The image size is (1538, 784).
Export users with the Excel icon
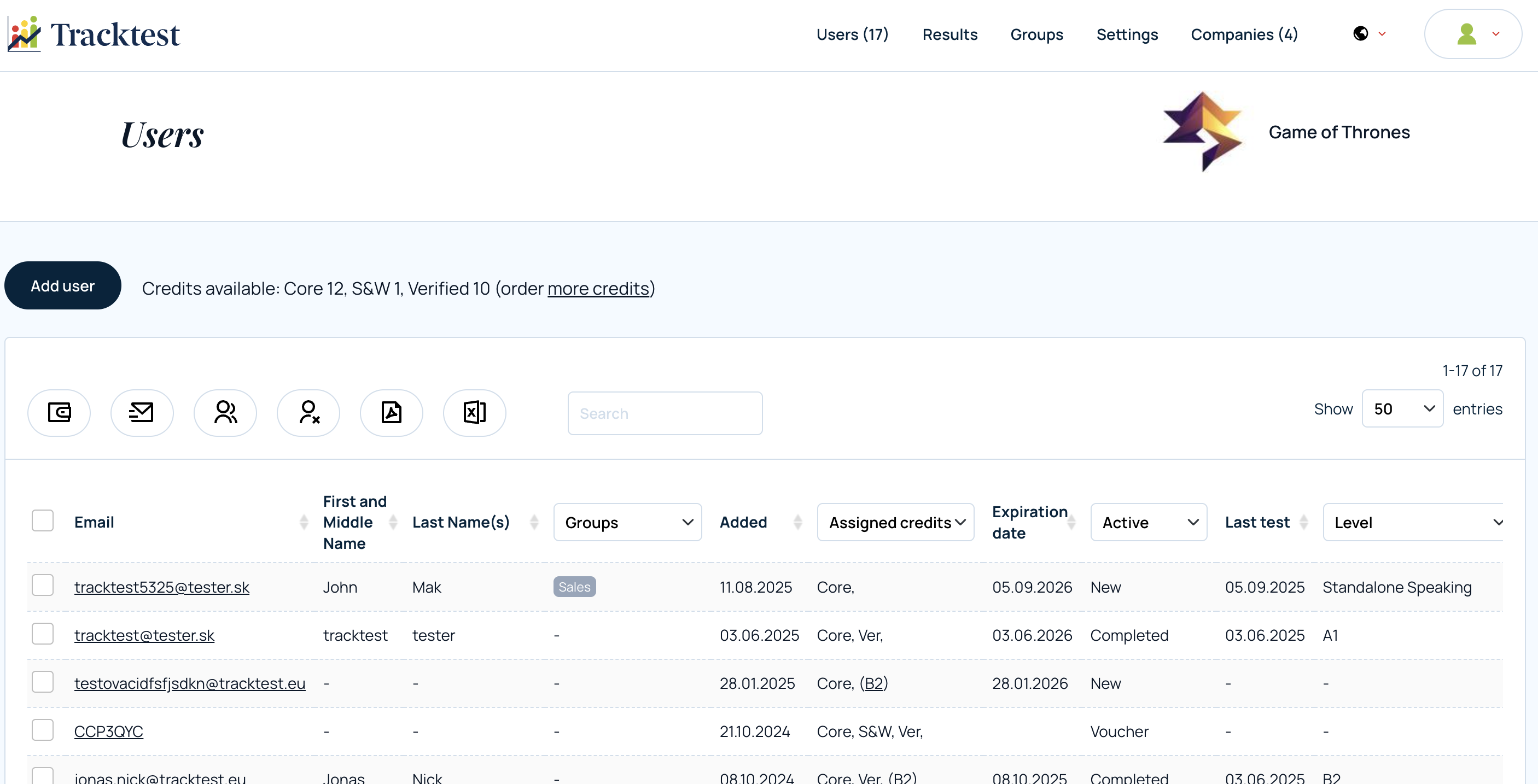click(x=475, y=412)
